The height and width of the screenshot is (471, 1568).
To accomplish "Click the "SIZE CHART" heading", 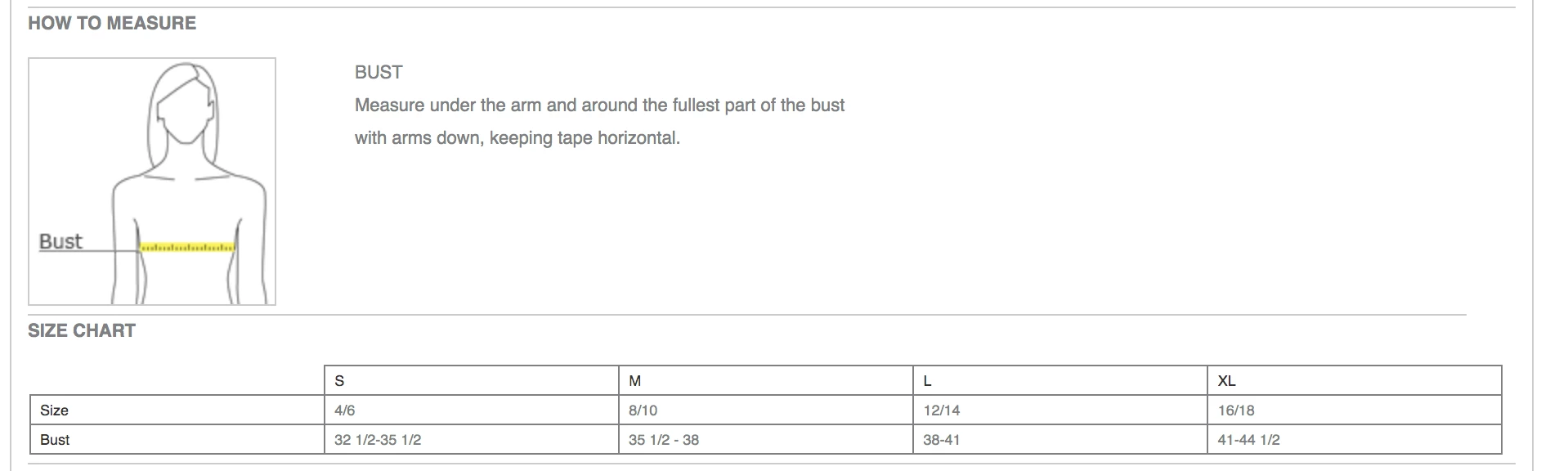I will click(82, 330).
